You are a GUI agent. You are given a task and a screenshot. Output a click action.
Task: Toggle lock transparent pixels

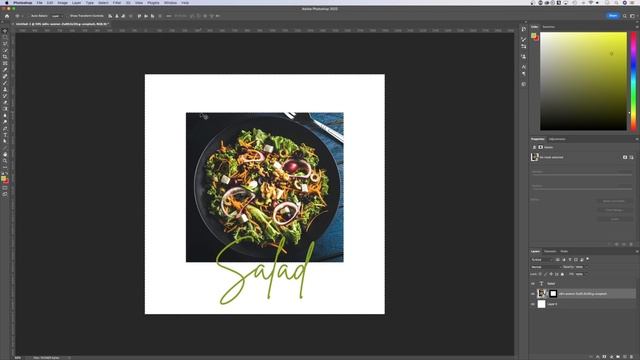click(540, 274)
